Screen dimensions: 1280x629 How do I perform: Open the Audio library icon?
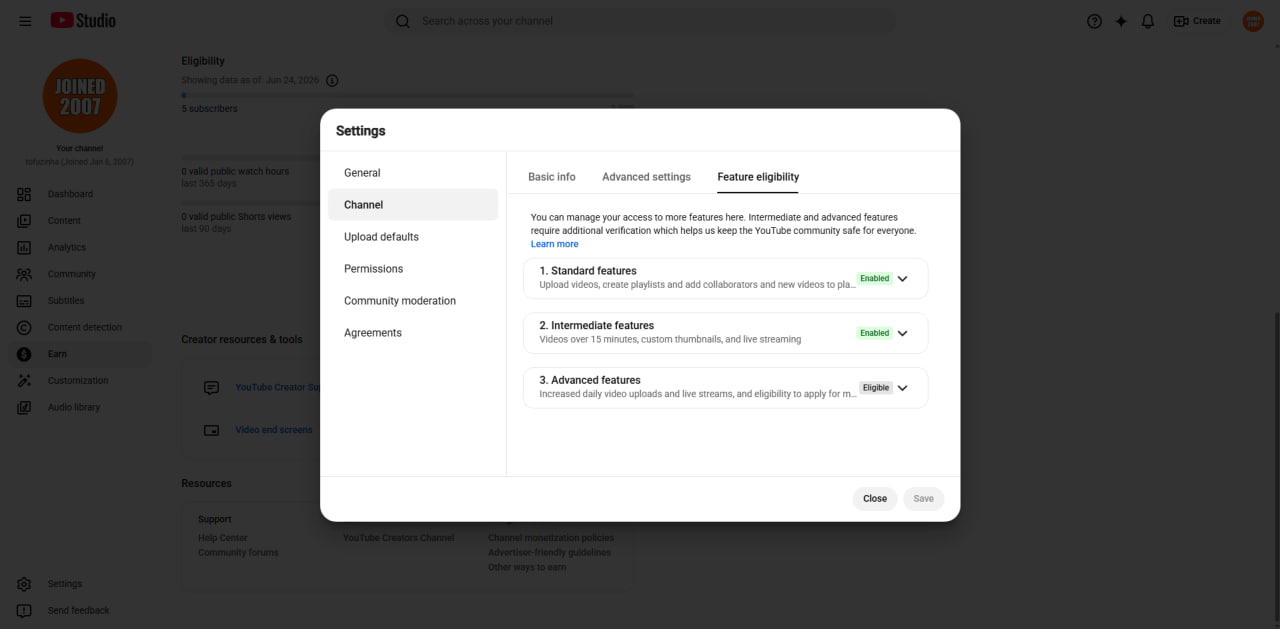pyautogui.click(x=24, y=407)
